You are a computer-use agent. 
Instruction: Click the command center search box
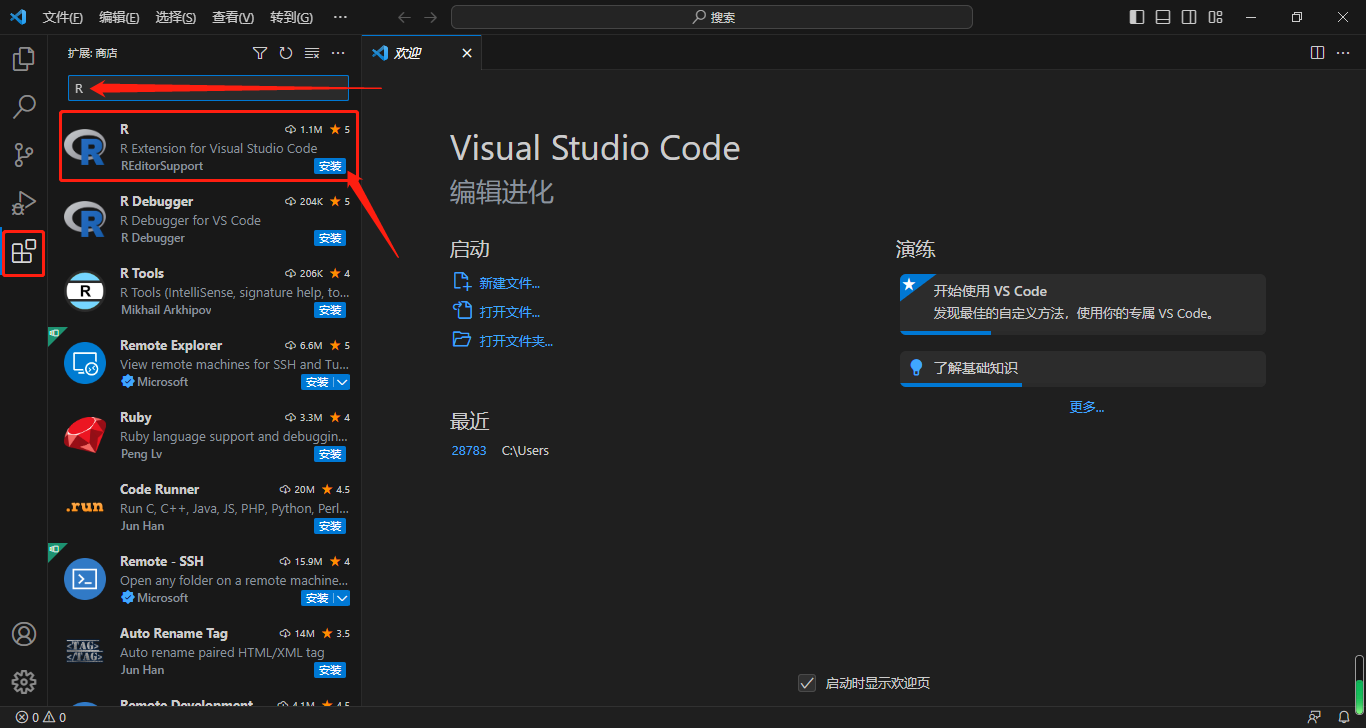pos(712,17)
